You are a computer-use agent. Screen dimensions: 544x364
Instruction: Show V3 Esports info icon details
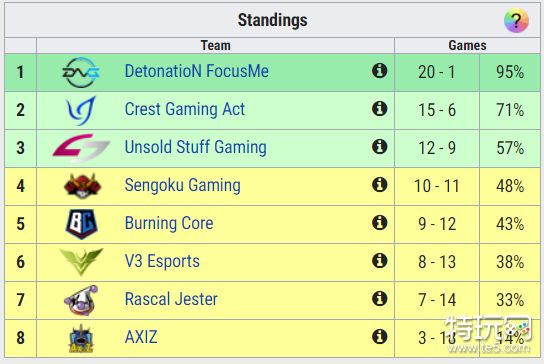pos(380,260)
